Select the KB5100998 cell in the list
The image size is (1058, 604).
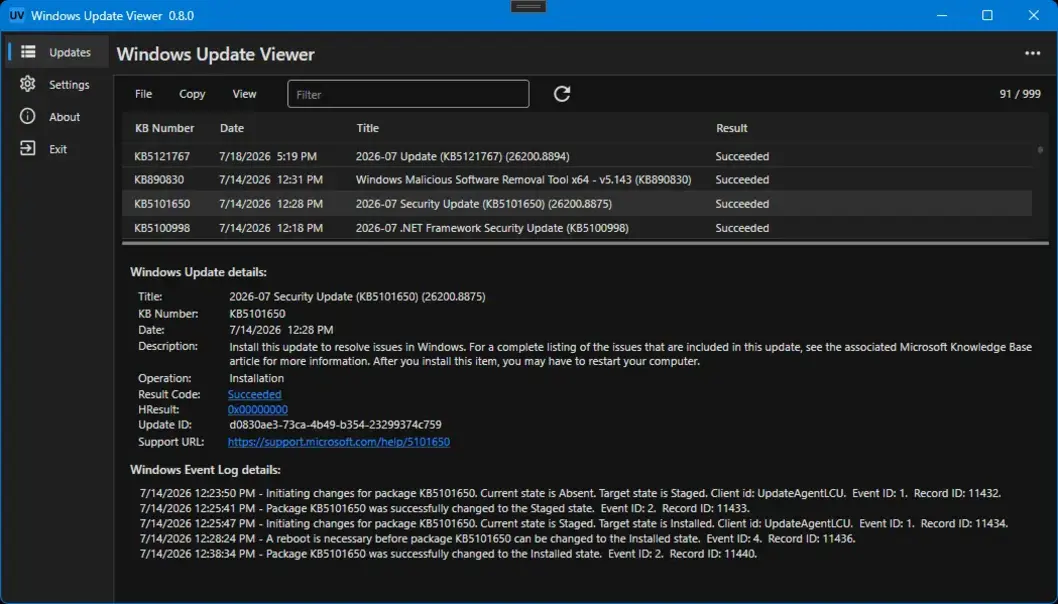[x=162, y=228]
